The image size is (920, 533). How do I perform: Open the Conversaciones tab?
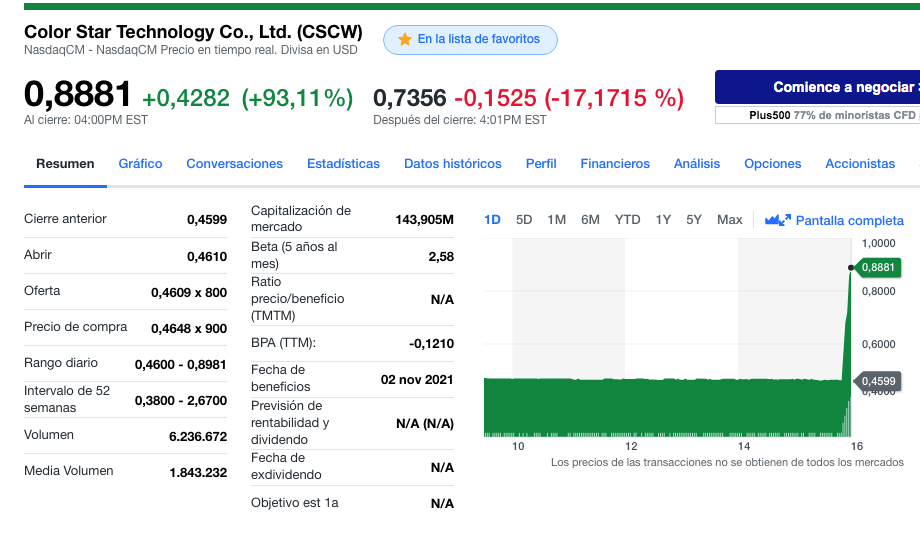tap(235, 164)
